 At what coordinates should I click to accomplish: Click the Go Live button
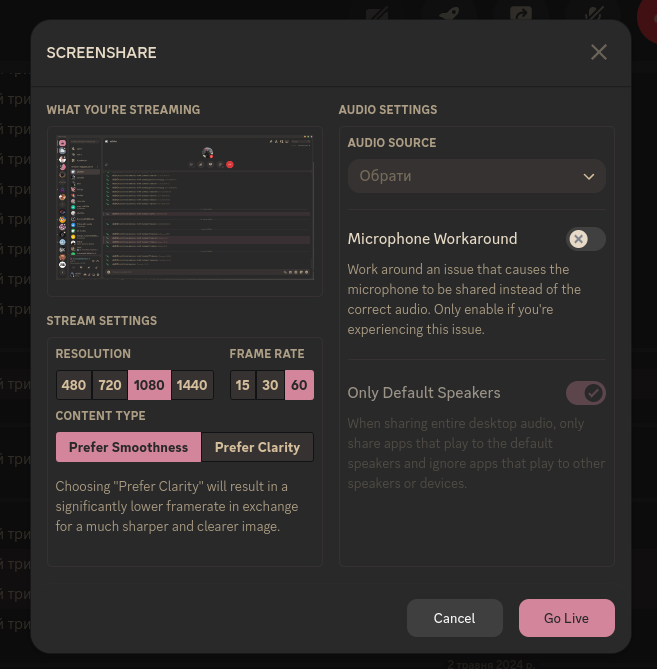[566, 618]
